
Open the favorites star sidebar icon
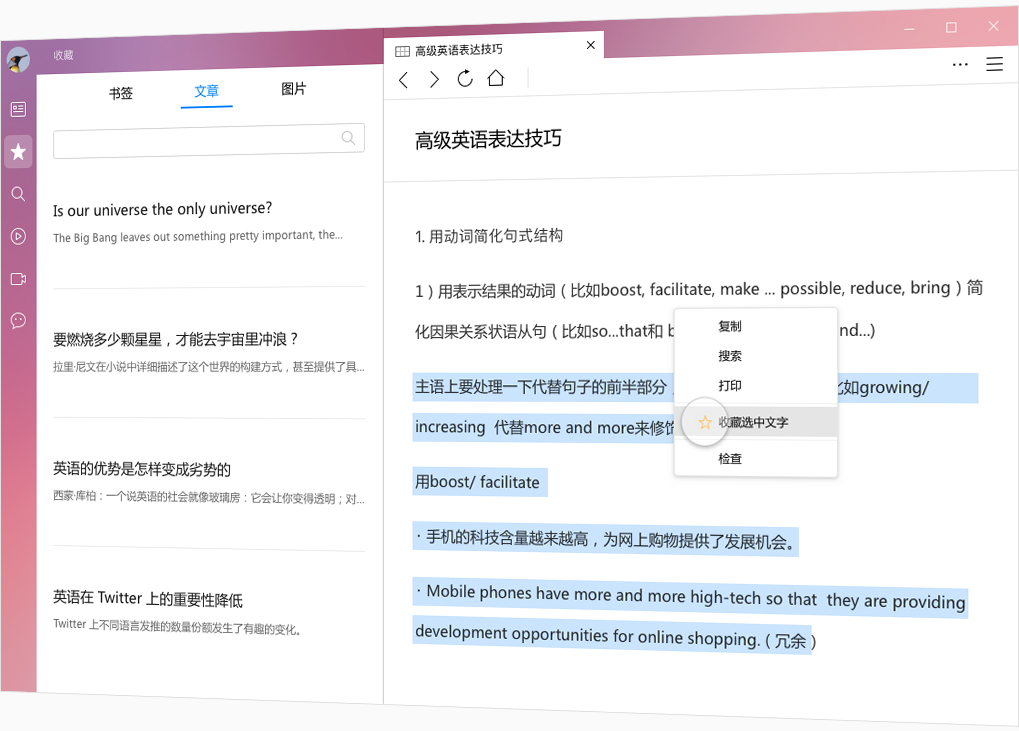(18, 152)
